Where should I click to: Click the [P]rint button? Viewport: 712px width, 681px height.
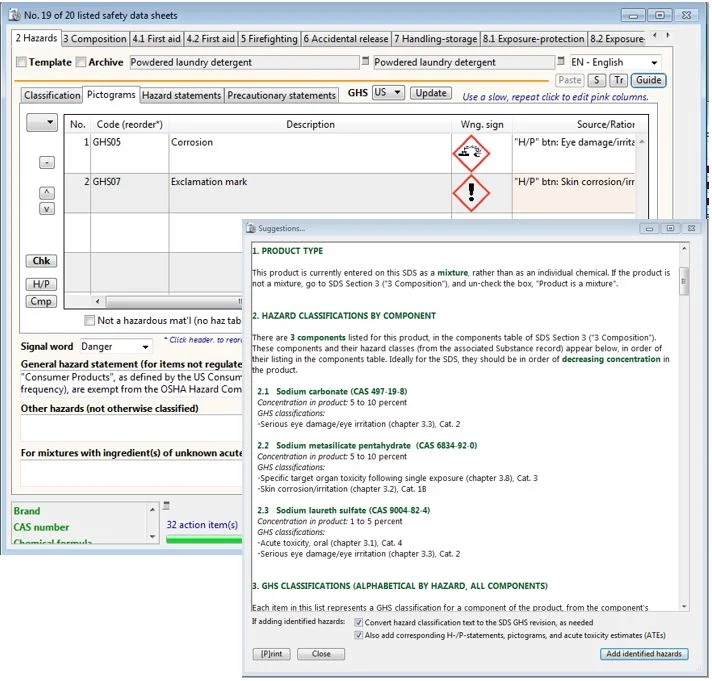point(272,654)
